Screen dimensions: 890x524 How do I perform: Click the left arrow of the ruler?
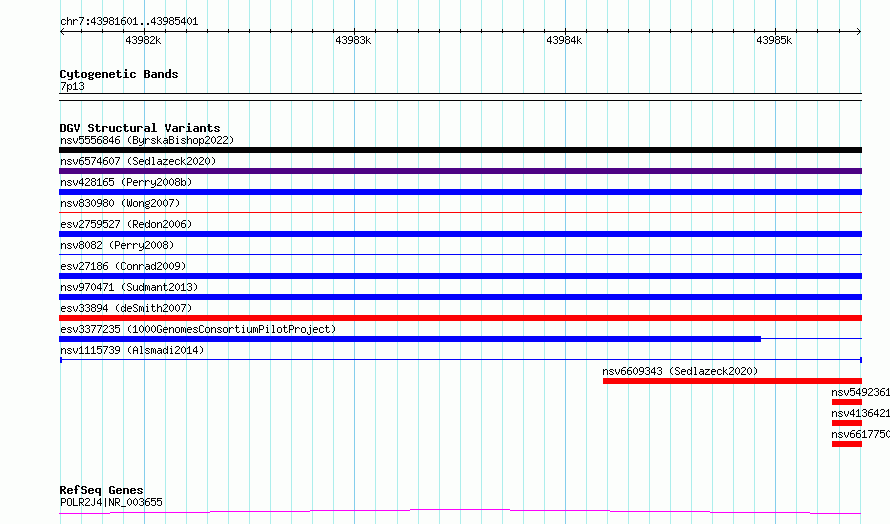point(62,31)
